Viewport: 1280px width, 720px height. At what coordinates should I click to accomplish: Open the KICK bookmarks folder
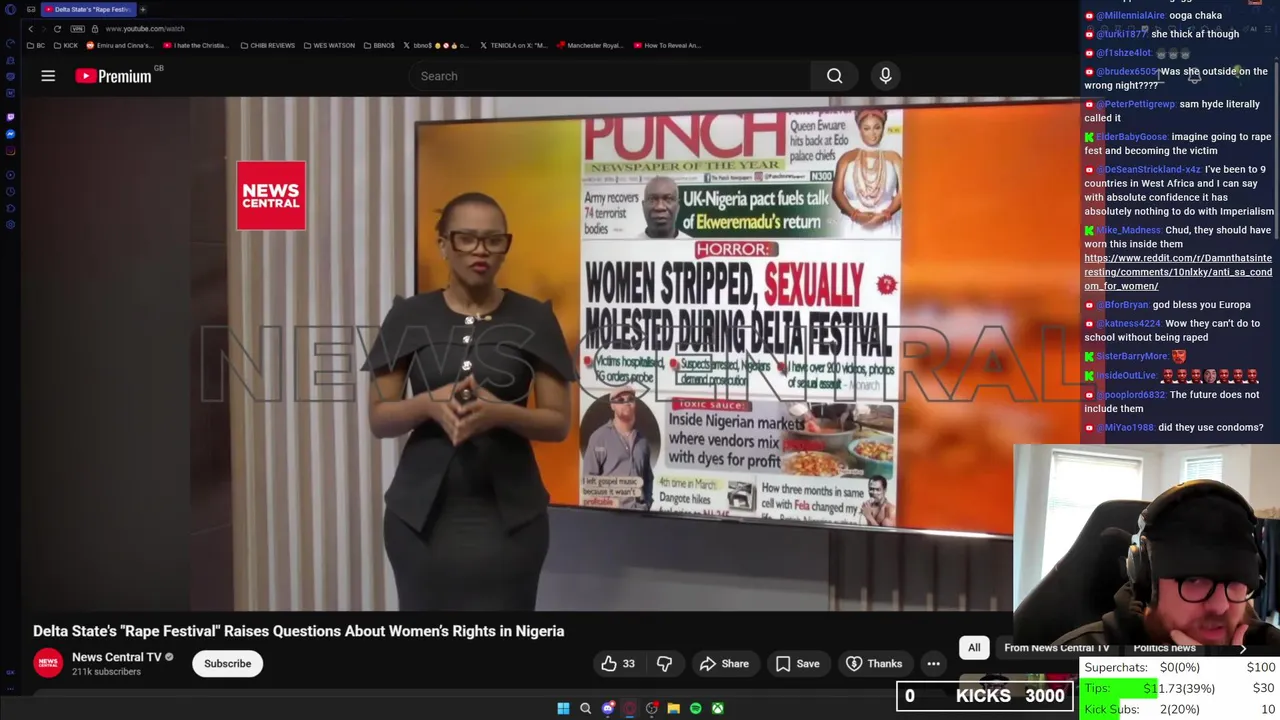tap(66, 45)
